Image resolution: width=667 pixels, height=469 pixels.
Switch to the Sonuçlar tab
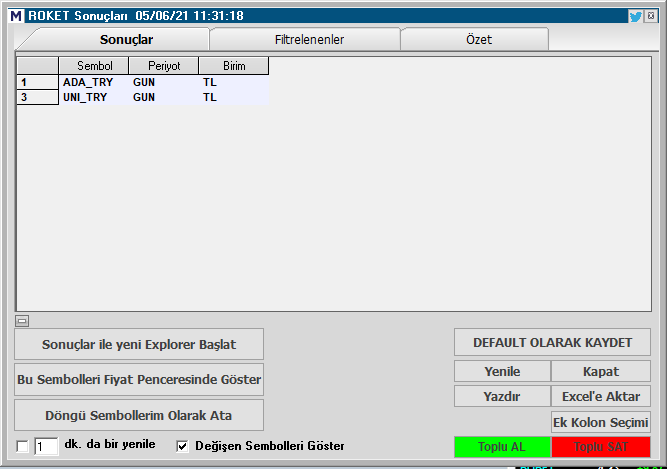[126, 40]
